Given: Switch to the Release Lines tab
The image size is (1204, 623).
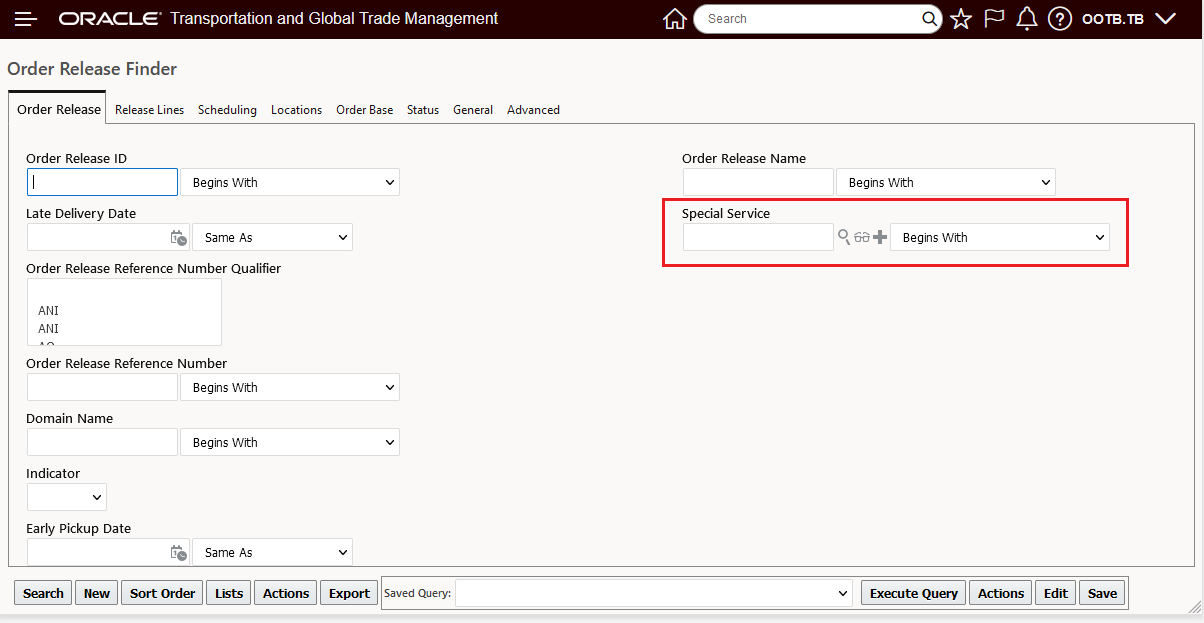Looking at the screenshot, I should [149, 110].
